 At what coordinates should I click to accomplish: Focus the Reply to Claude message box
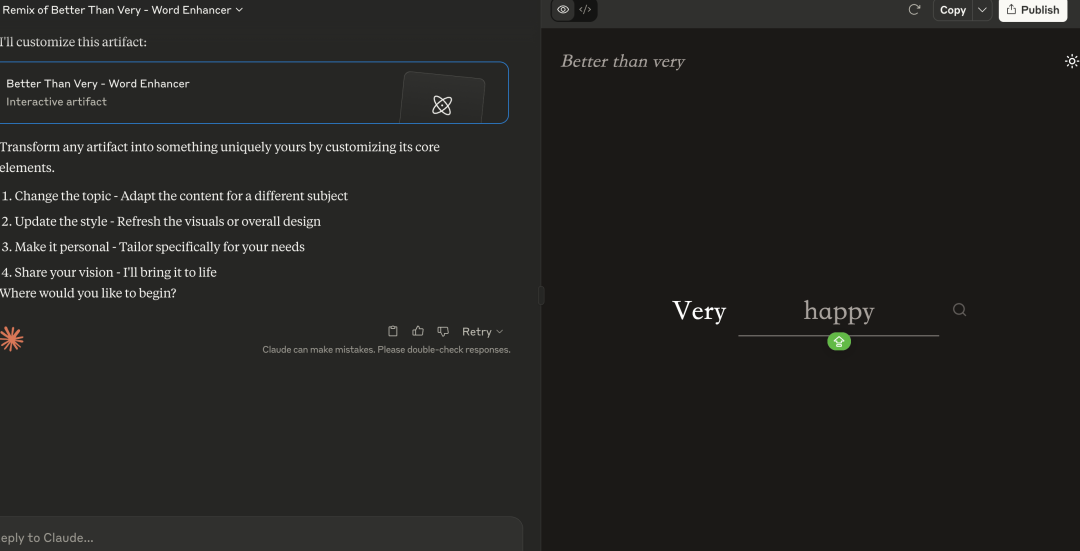[260, 537]
